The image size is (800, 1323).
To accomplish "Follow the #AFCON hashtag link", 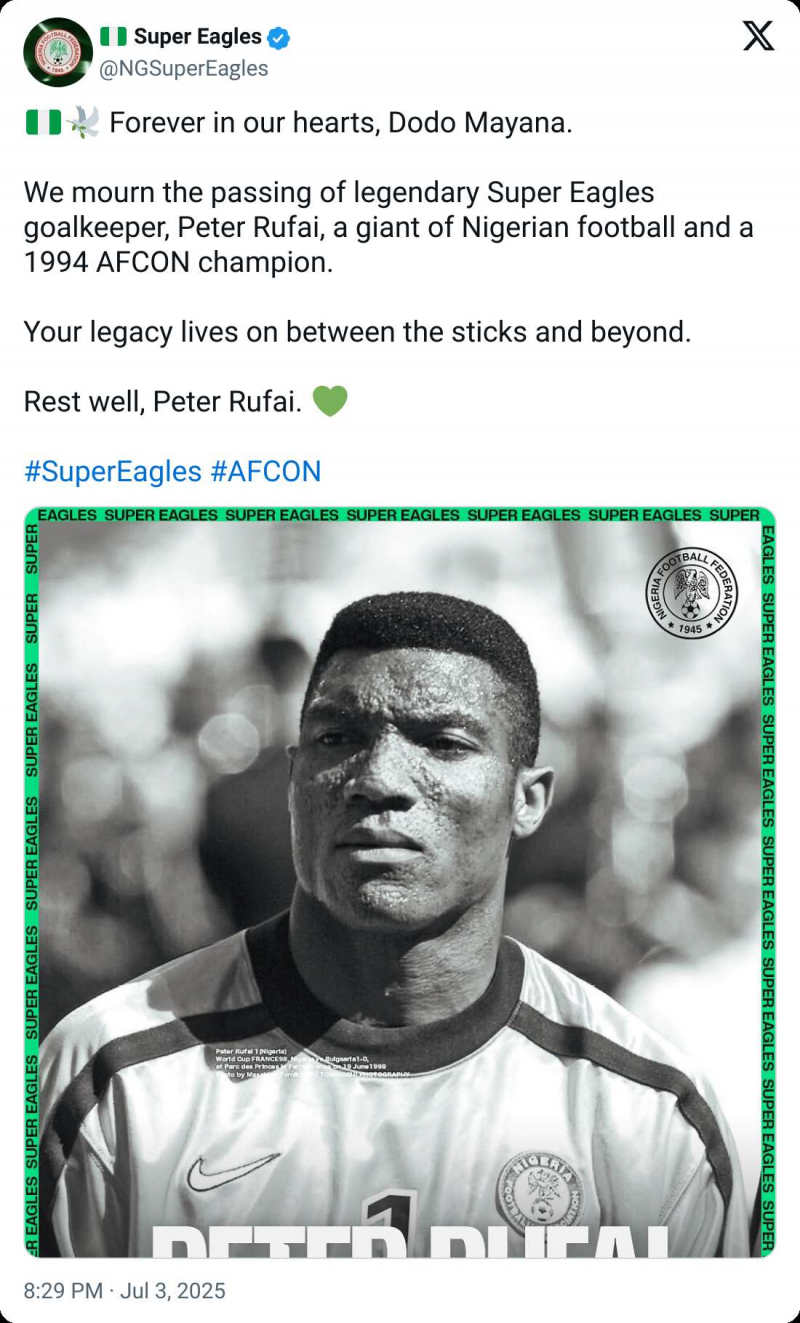I will point(266,471).
